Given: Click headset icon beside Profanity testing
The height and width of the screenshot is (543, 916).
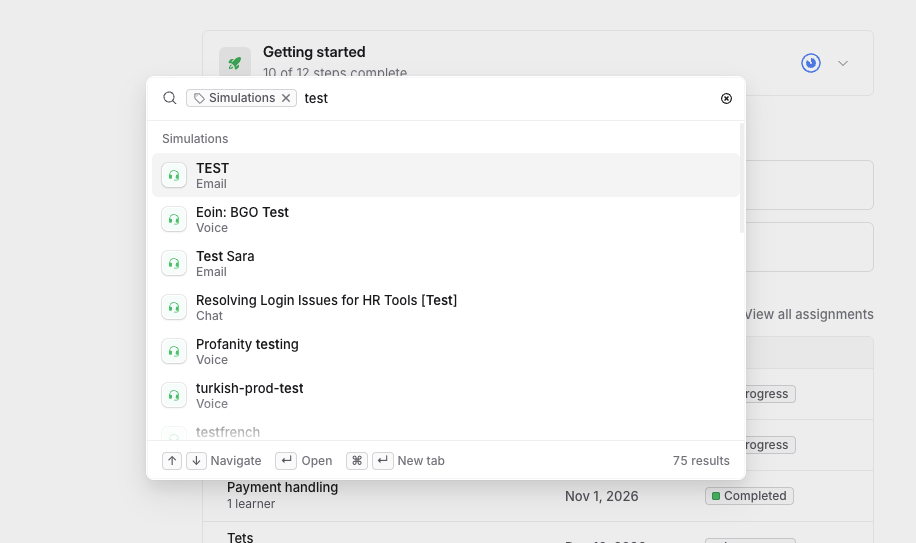Looking at the screenshot, I should [174, 351].
